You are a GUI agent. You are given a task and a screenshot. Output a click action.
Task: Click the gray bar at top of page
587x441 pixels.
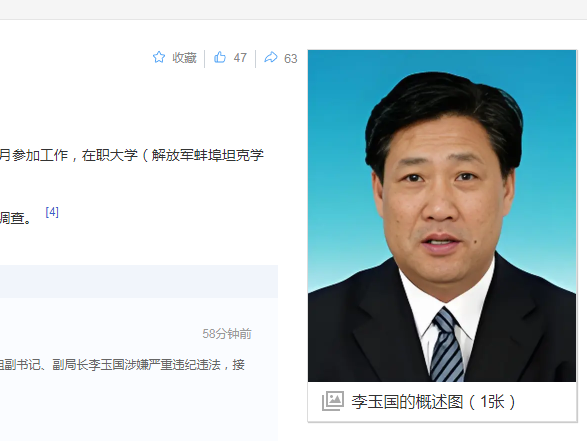tap(294, 9)
